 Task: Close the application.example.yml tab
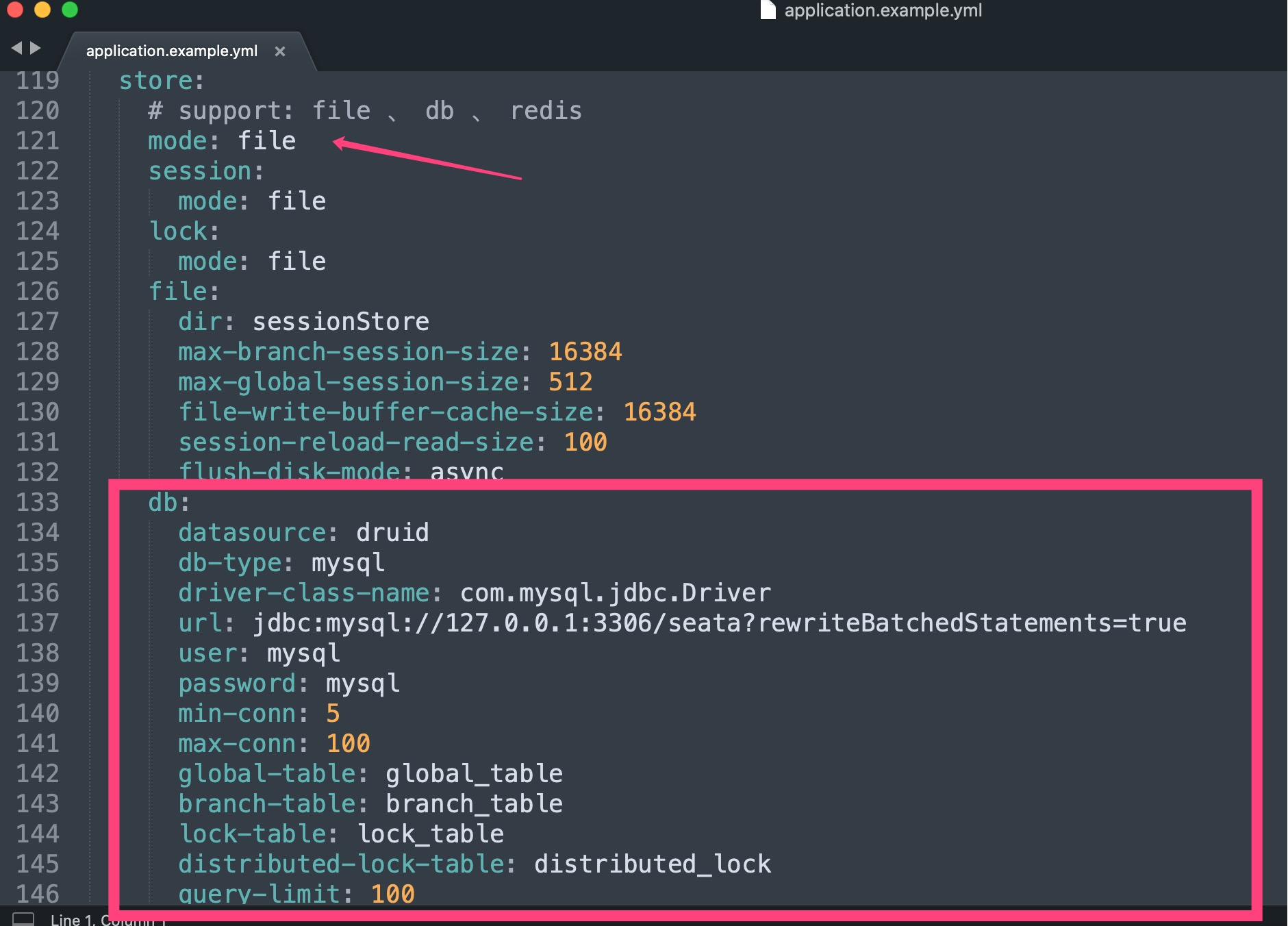[279, 51]
